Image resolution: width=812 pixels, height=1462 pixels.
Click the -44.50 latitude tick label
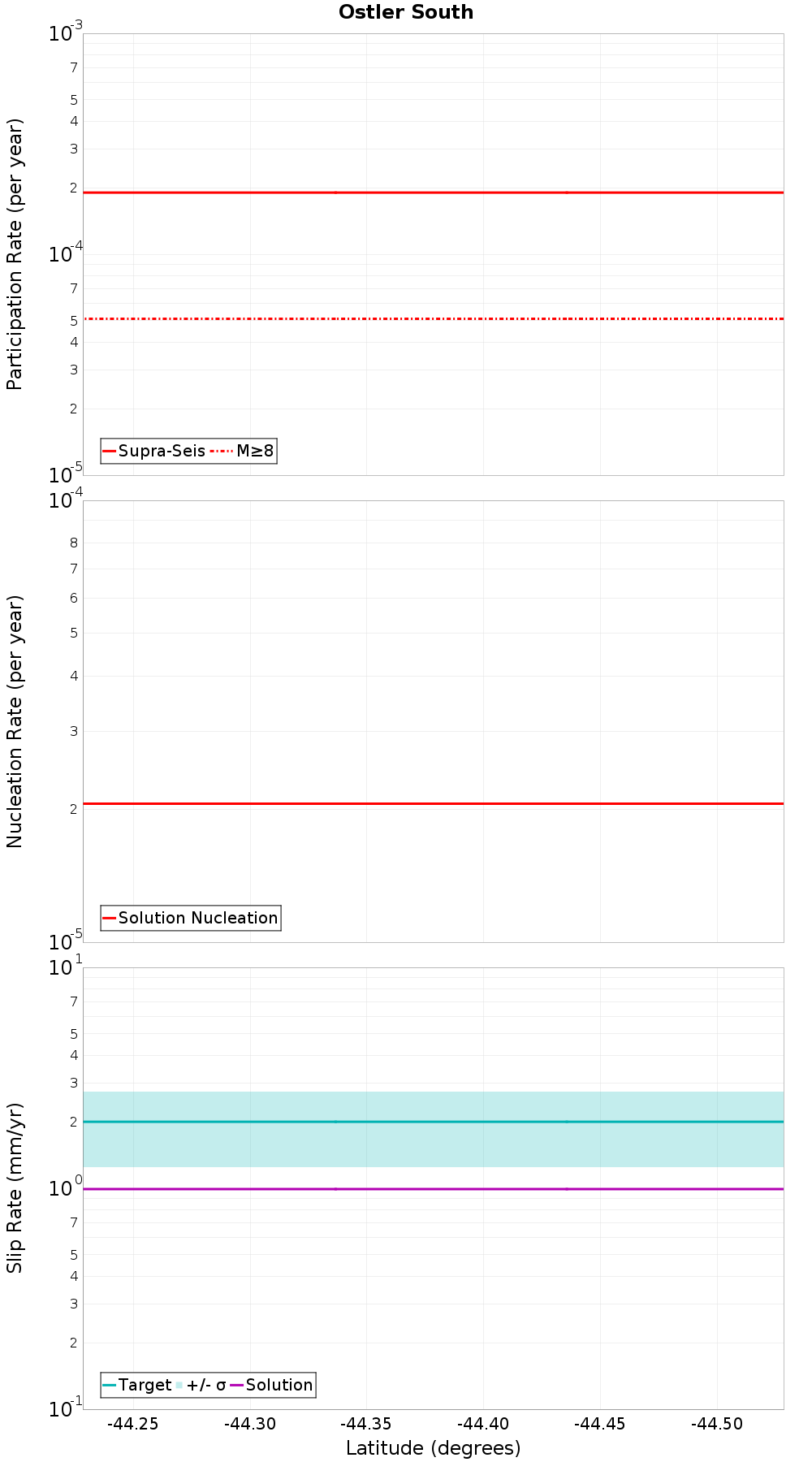(x=717, y=1424)
